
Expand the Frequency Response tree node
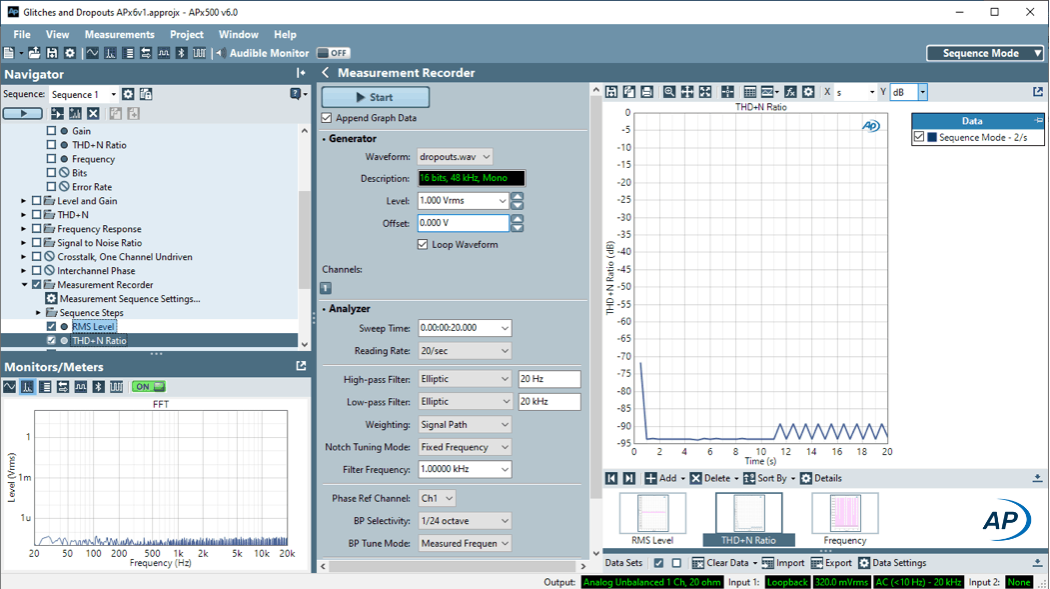(24, 229)
